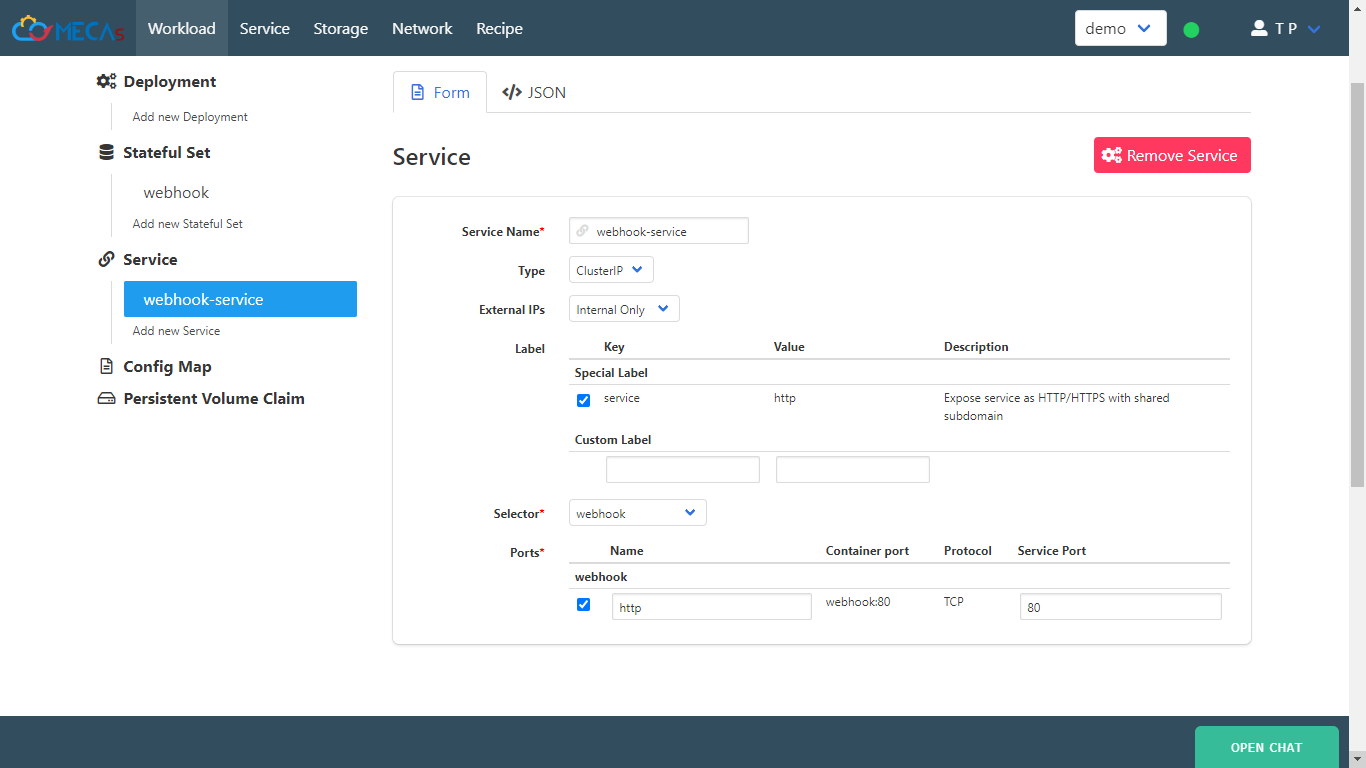
Task: Click the Service link icon in sidebar
Action: tap(106, 260)
